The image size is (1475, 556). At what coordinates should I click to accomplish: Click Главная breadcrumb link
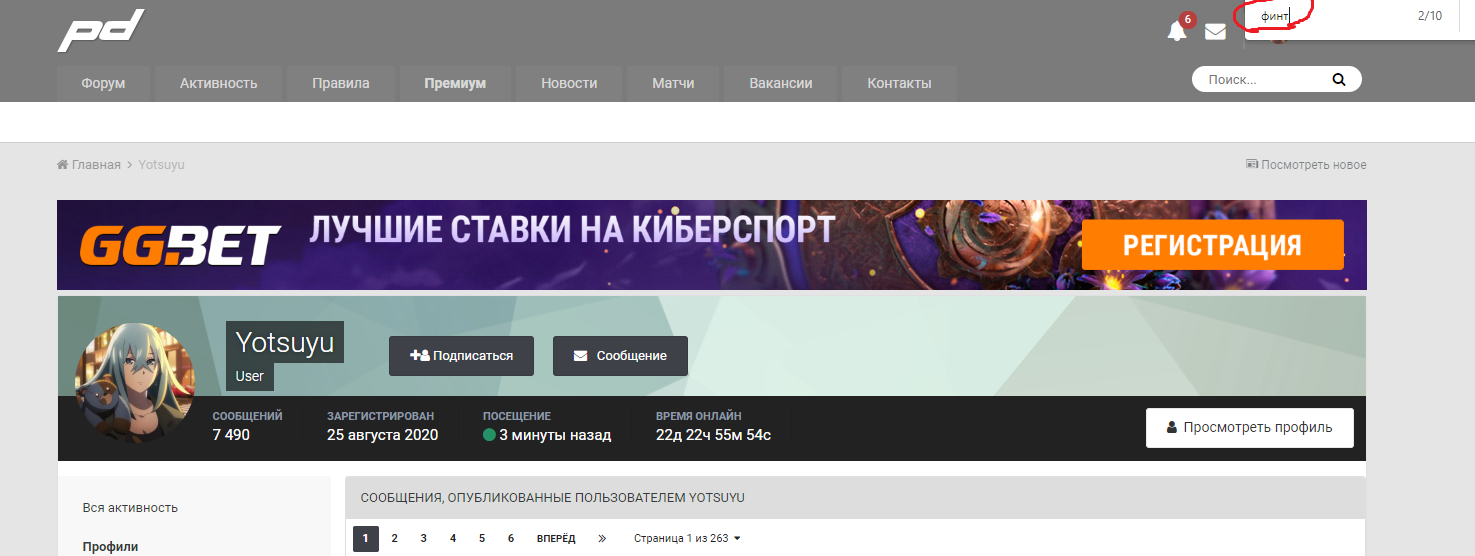coord(96,164)
